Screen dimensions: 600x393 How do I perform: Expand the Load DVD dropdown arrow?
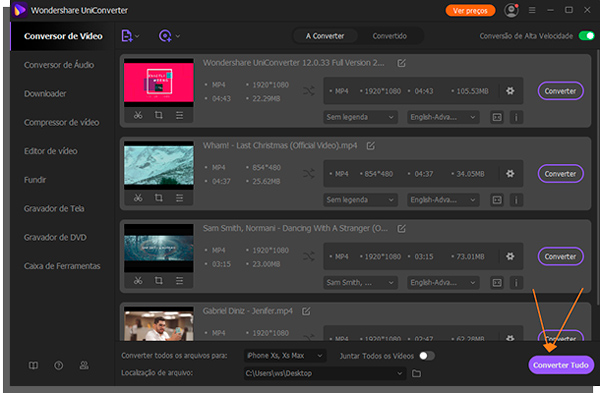[x=178, y=36]
